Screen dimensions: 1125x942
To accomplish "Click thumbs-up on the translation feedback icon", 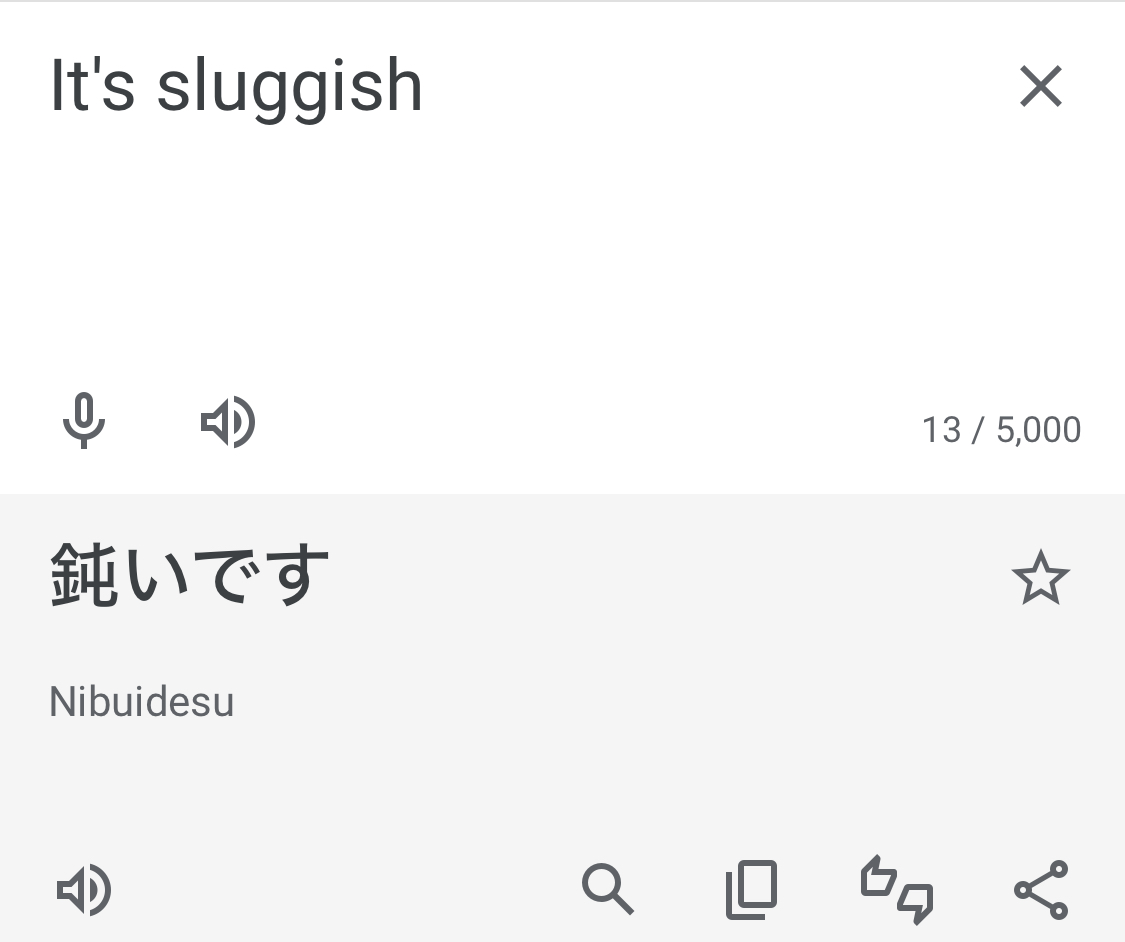I will pyautogui.click(x=879, y=877).
